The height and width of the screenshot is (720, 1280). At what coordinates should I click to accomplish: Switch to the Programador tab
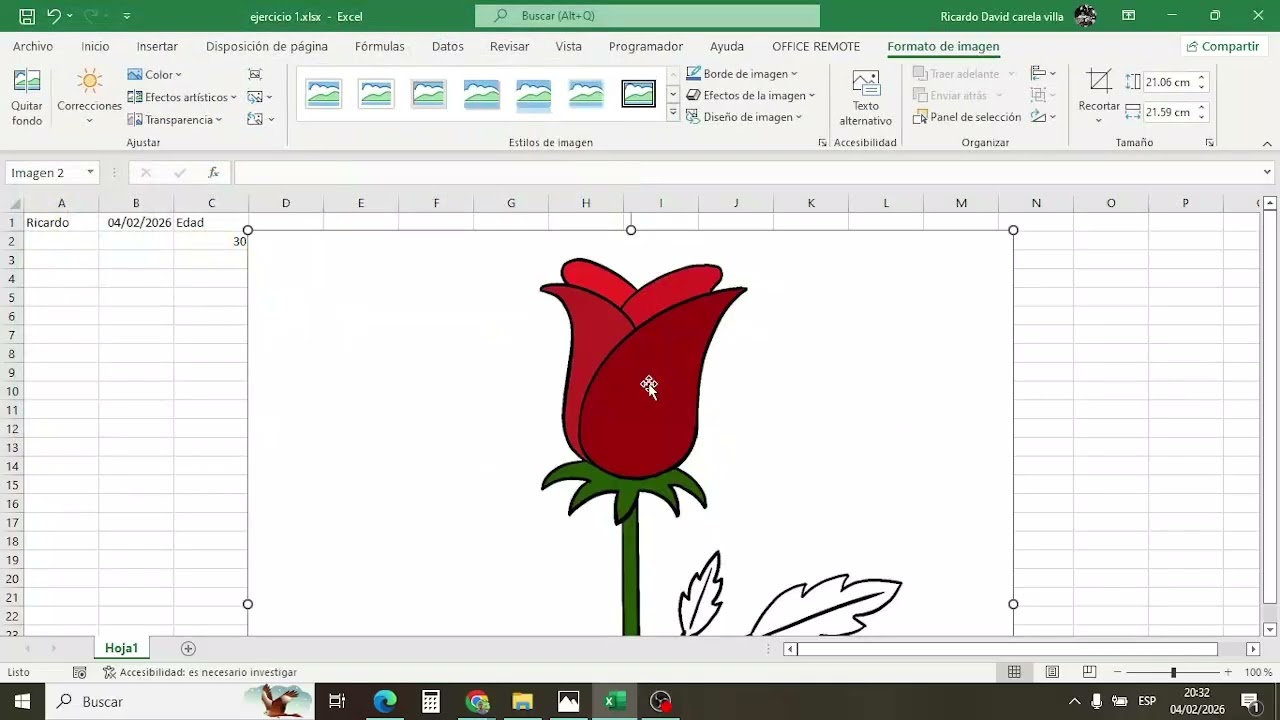pos(646,47)
